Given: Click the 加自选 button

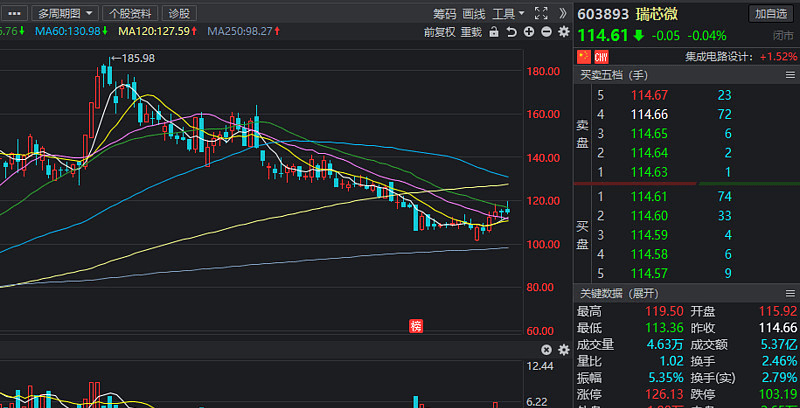Looking at the screenshot, I should click(x=771, y=14).
